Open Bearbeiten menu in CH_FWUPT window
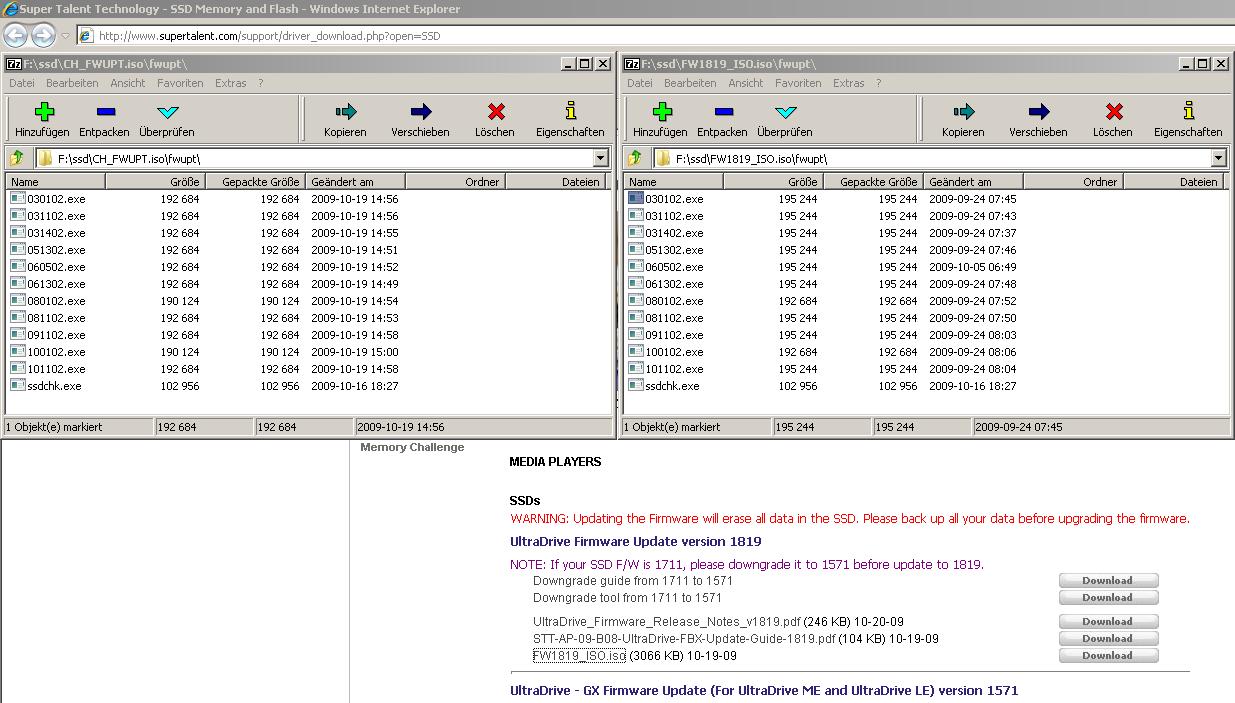Screen dimensions: 1235x703 72,83
